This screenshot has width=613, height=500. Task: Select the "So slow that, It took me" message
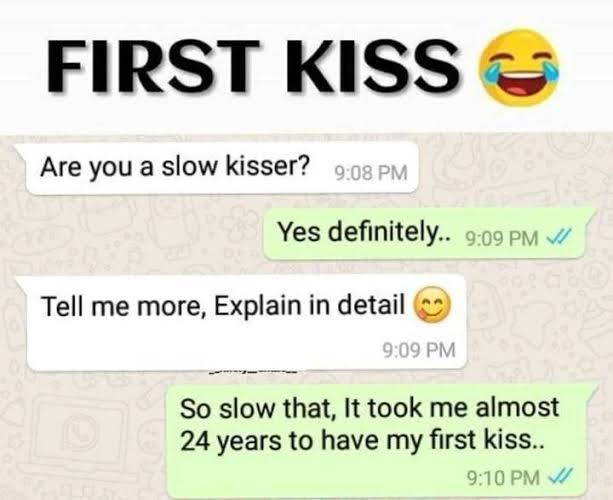[x=382, y=441]
